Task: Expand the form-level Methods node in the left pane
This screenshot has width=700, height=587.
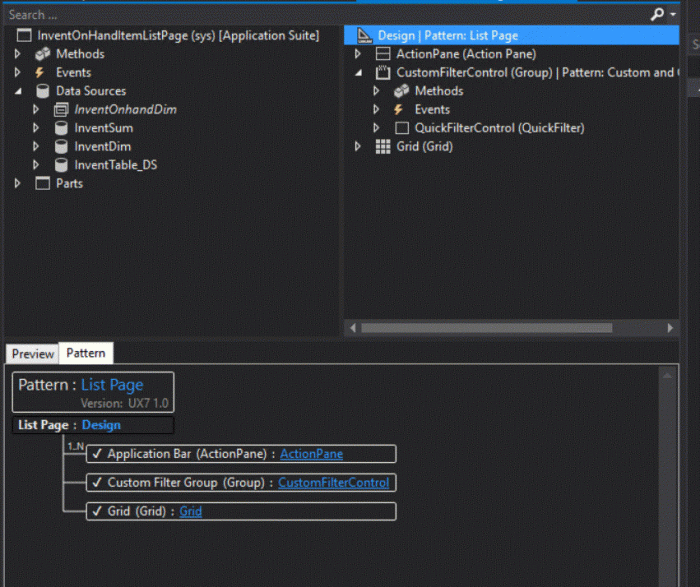Action: [x=18, y=54]
